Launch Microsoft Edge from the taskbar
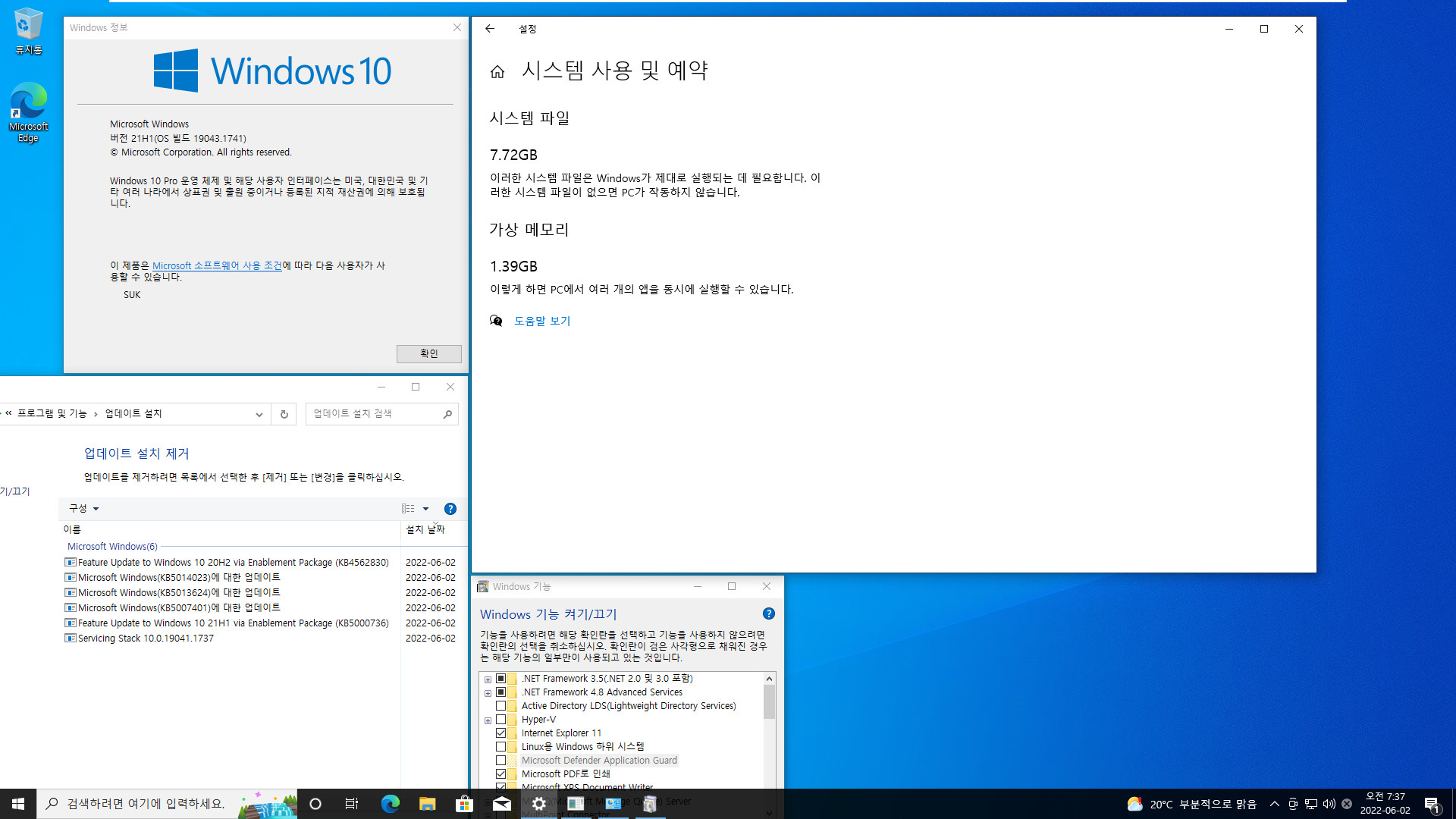1456x819 pixels. [x=390, y=804]
